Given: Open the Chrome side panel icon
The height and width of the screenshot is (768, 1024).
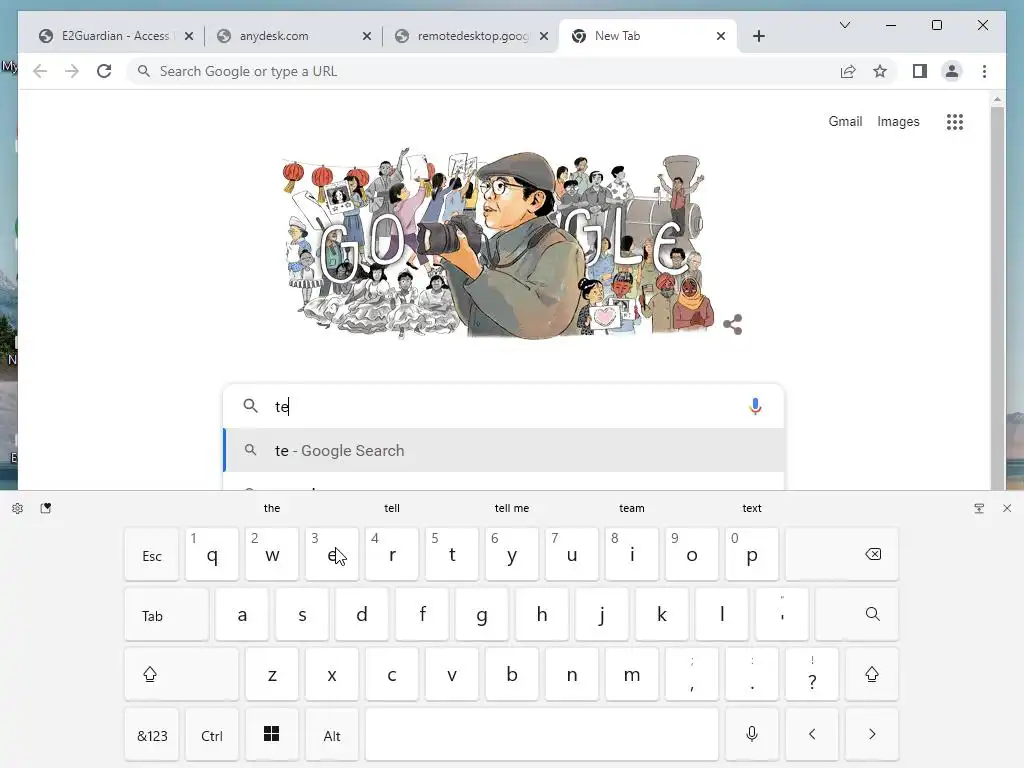Looking at the screenshot, I should (920, 71).
